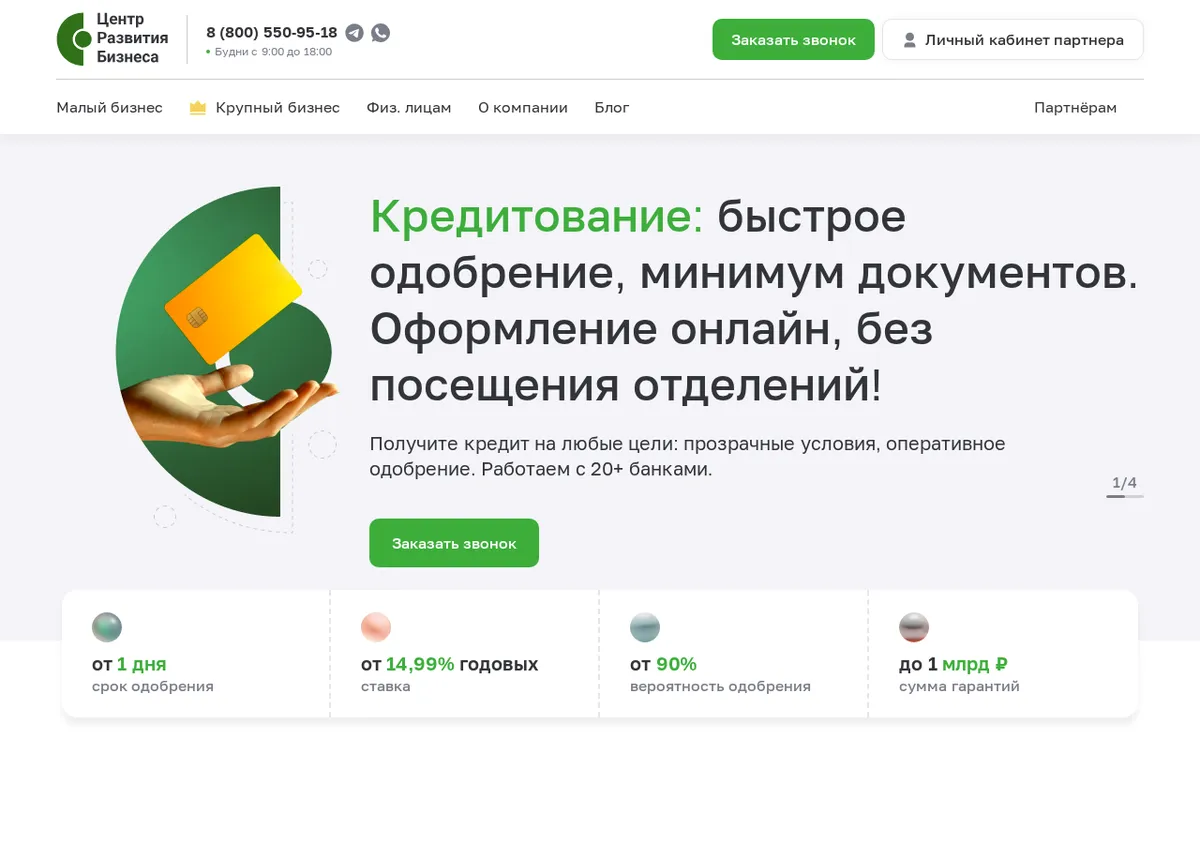Go to the Партнёрам page

[x=1075, y=108]
